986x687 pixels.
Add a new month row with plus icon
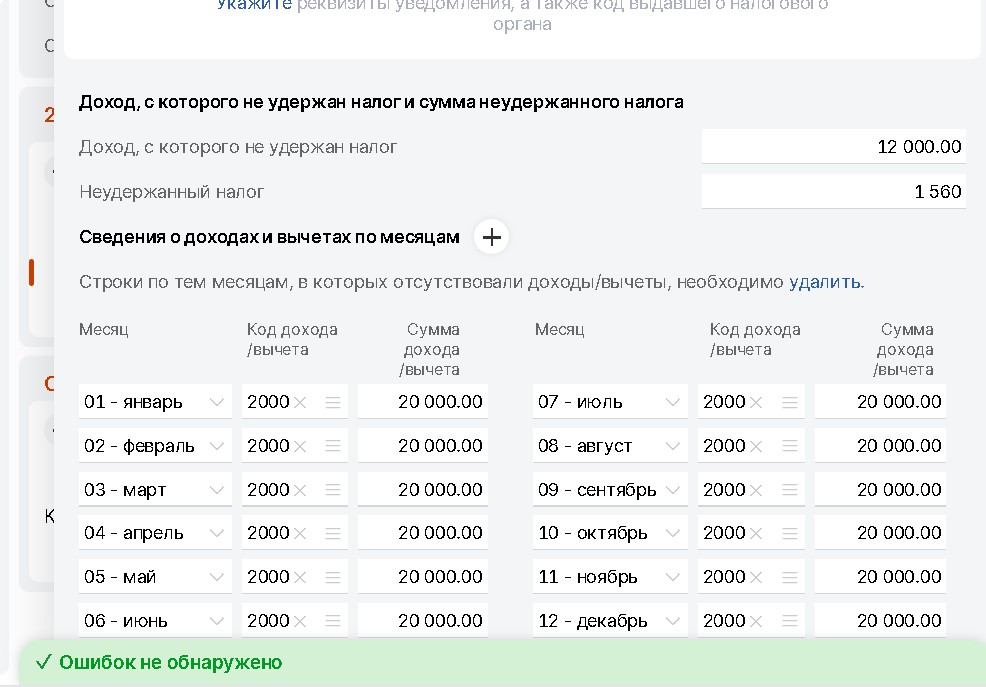pos(491,237)
